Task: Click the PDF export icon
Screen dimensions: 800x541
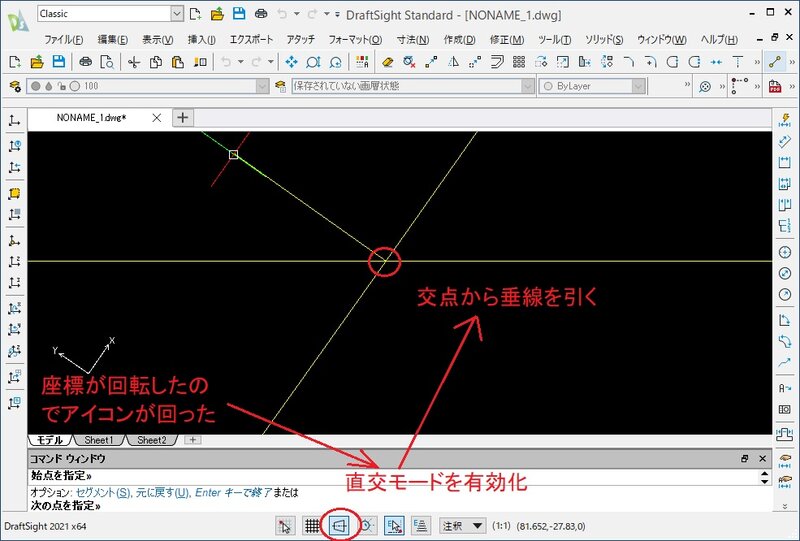Action: click(x=775, y=86)
